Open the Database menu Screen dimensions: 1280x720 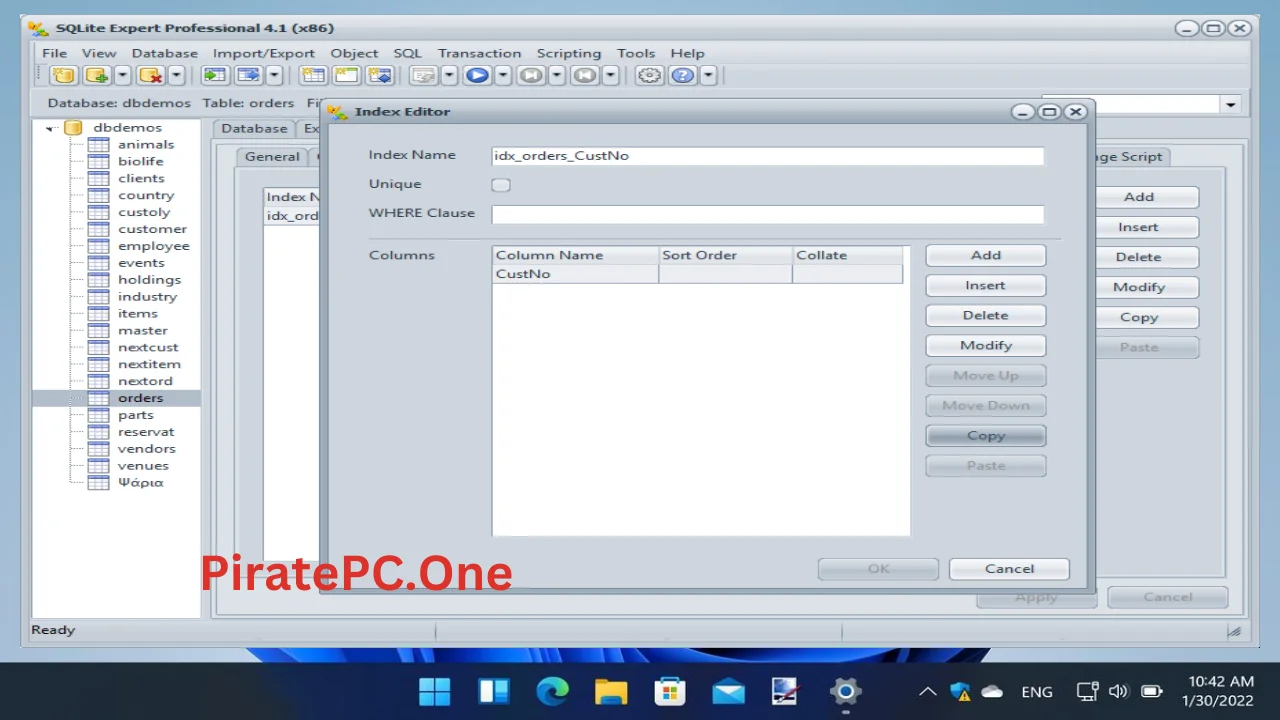pos(165,53)
